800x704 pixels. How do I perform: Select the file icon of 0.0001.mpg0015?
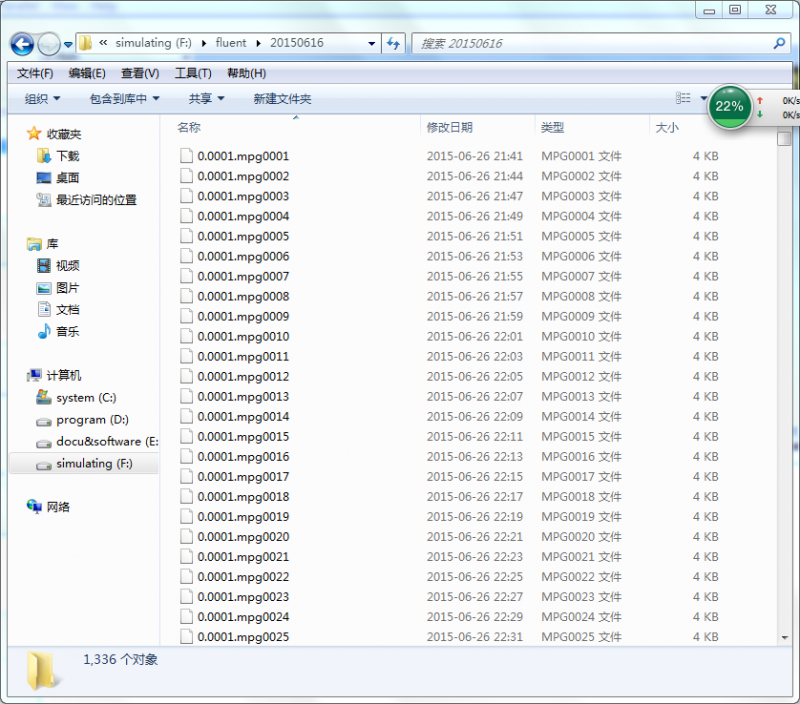[187, 436]
